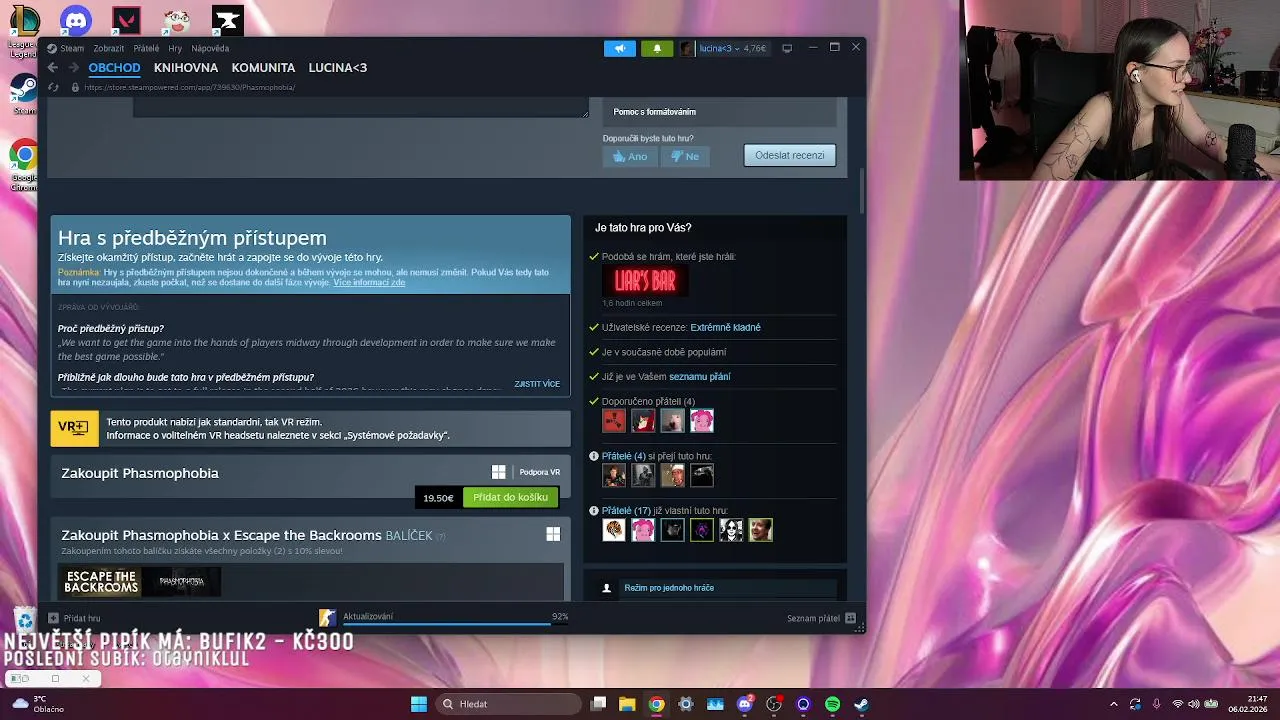Open the Steam menu
Image resolution: width=1280 pixels, height=720 pixels.
pyautogui.click(x=72, y=48)
